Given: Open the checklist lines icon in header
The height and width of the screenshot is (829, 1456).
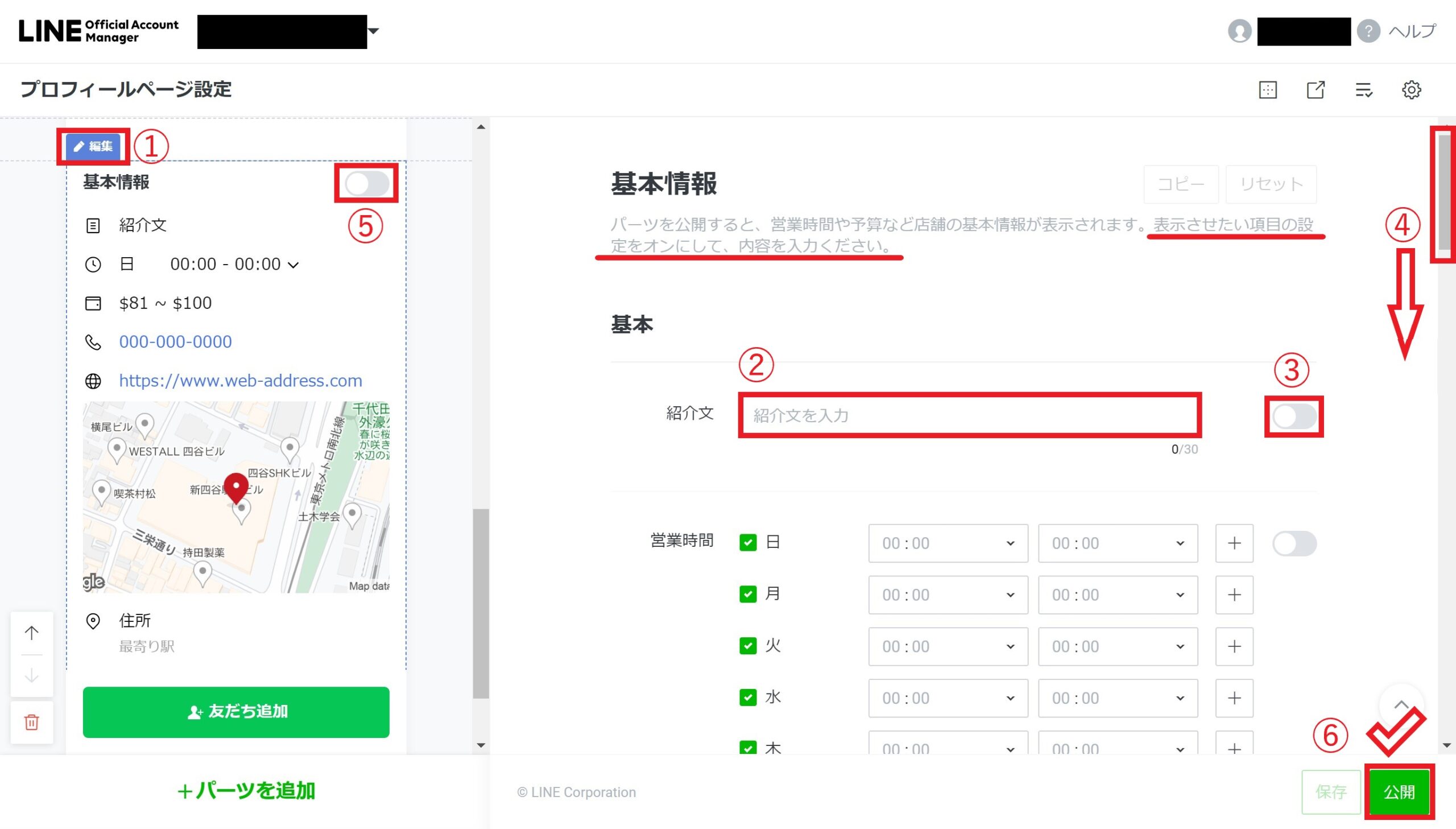Looking at the screenshot, I should [x=1363, y=90].
